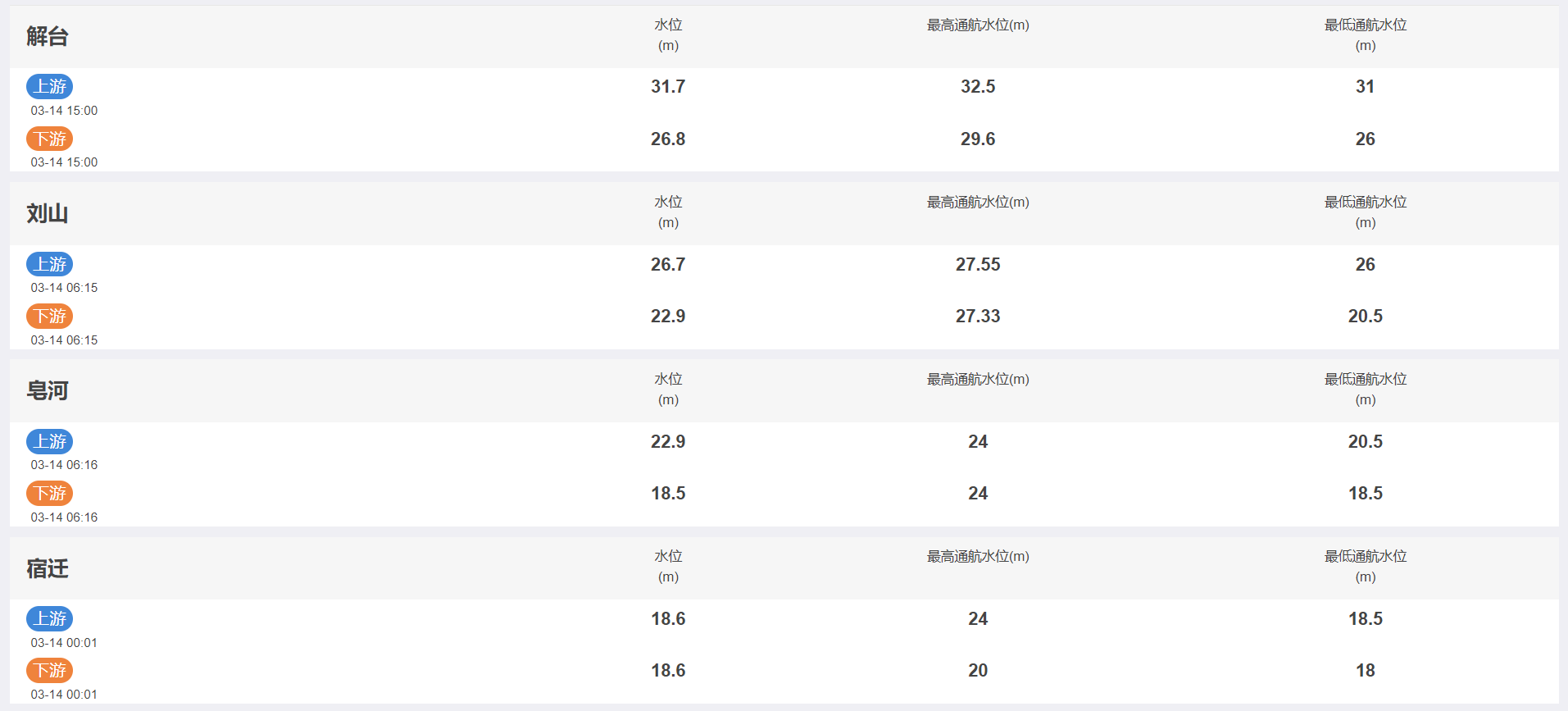Click the 下游 badge under 皂河
1568x711 pixels.
click(50, 493)
